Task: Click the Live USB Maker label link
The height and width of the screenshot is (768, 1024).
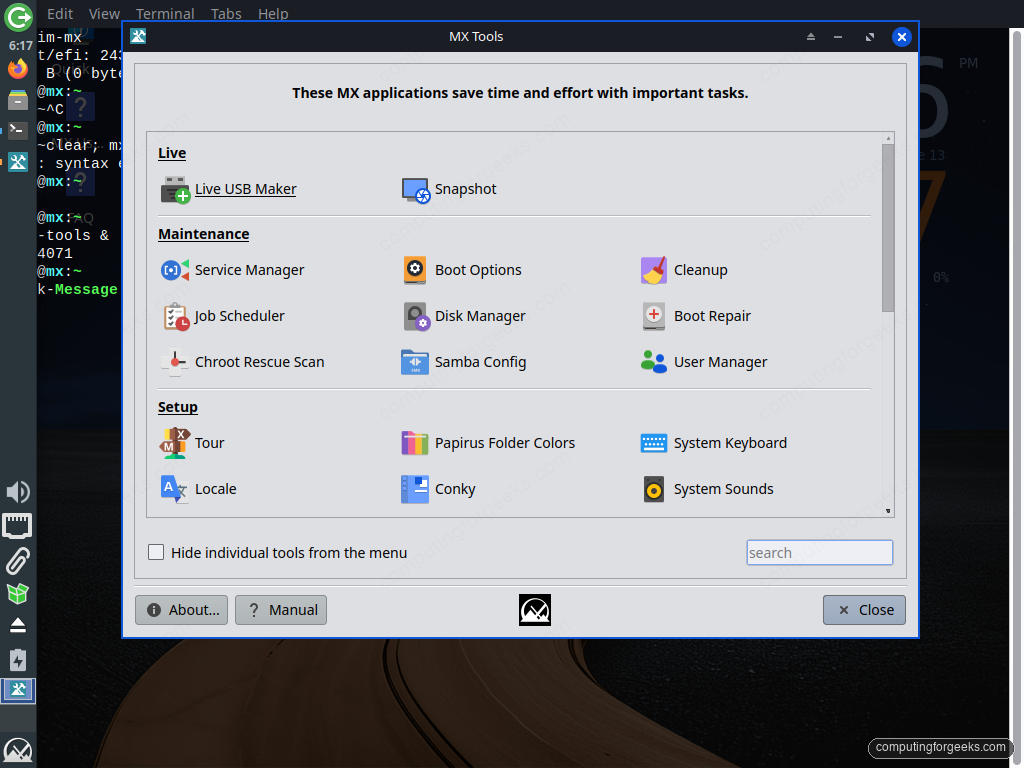Action: [246, 189]
